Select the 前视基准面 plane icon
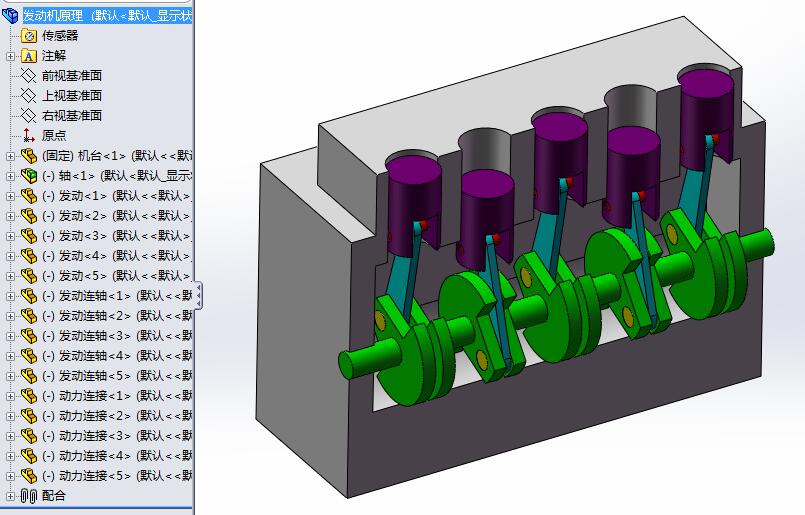Viewport: 805px width, 515px height. click(x=29, y=76)
